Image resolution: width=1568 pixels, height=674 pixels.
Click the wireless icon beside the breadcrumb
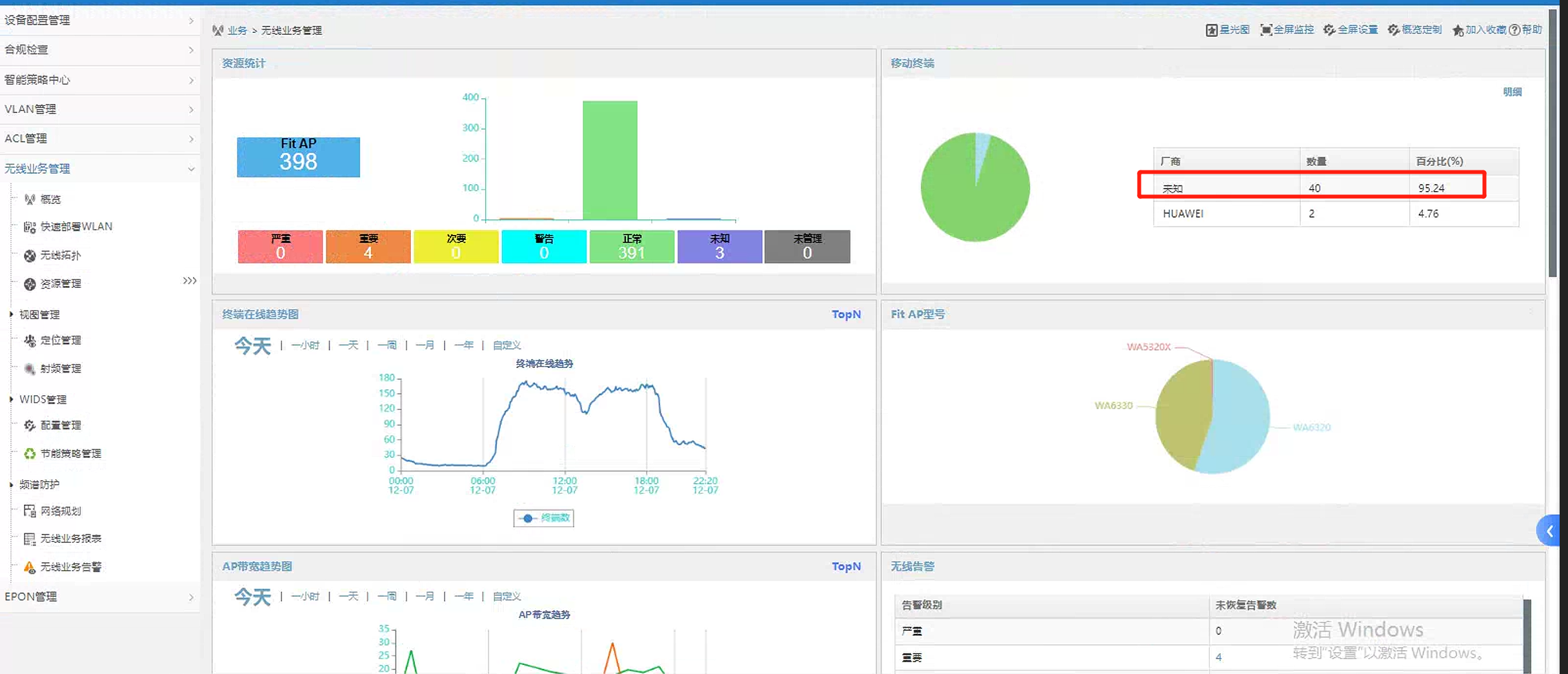click(x=218, y=30)
